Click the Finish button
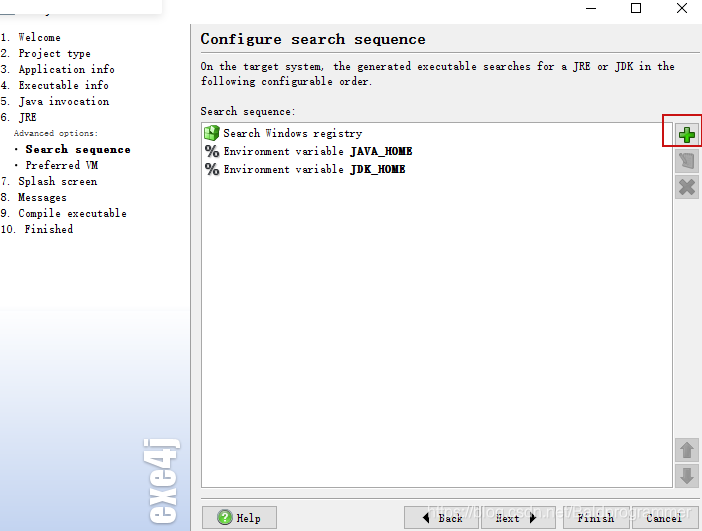The image size is (702, 531). click(596, 518)
